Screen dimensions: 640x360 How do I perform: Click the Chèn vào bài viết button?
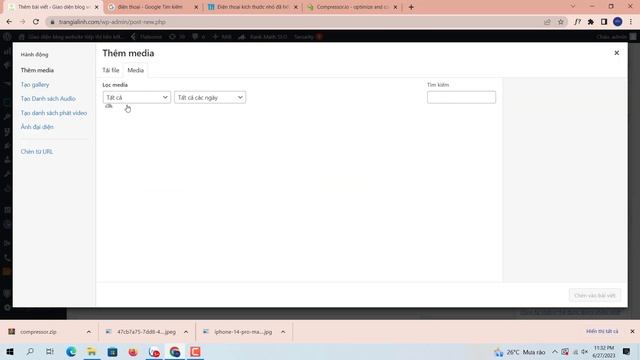595,295
